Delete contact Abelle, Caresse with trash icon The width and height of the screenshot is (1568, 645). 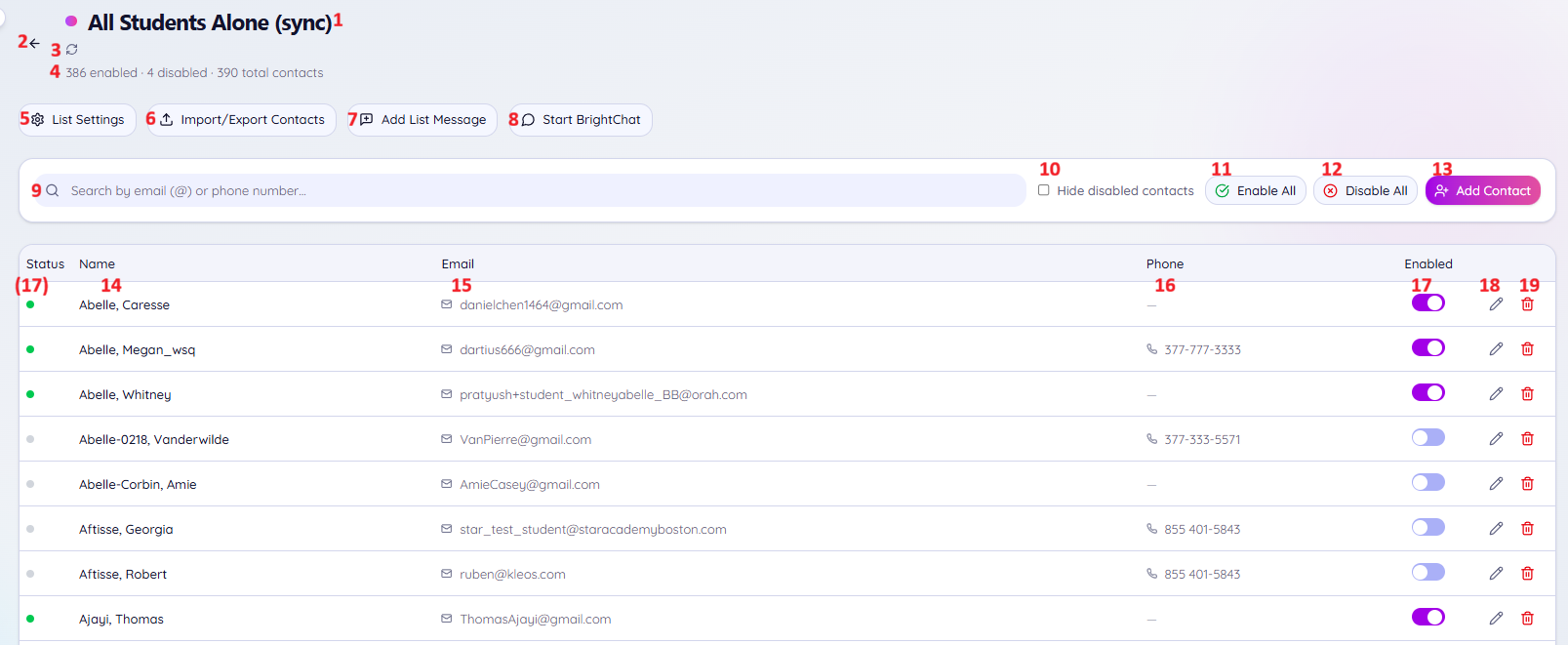1527,304
